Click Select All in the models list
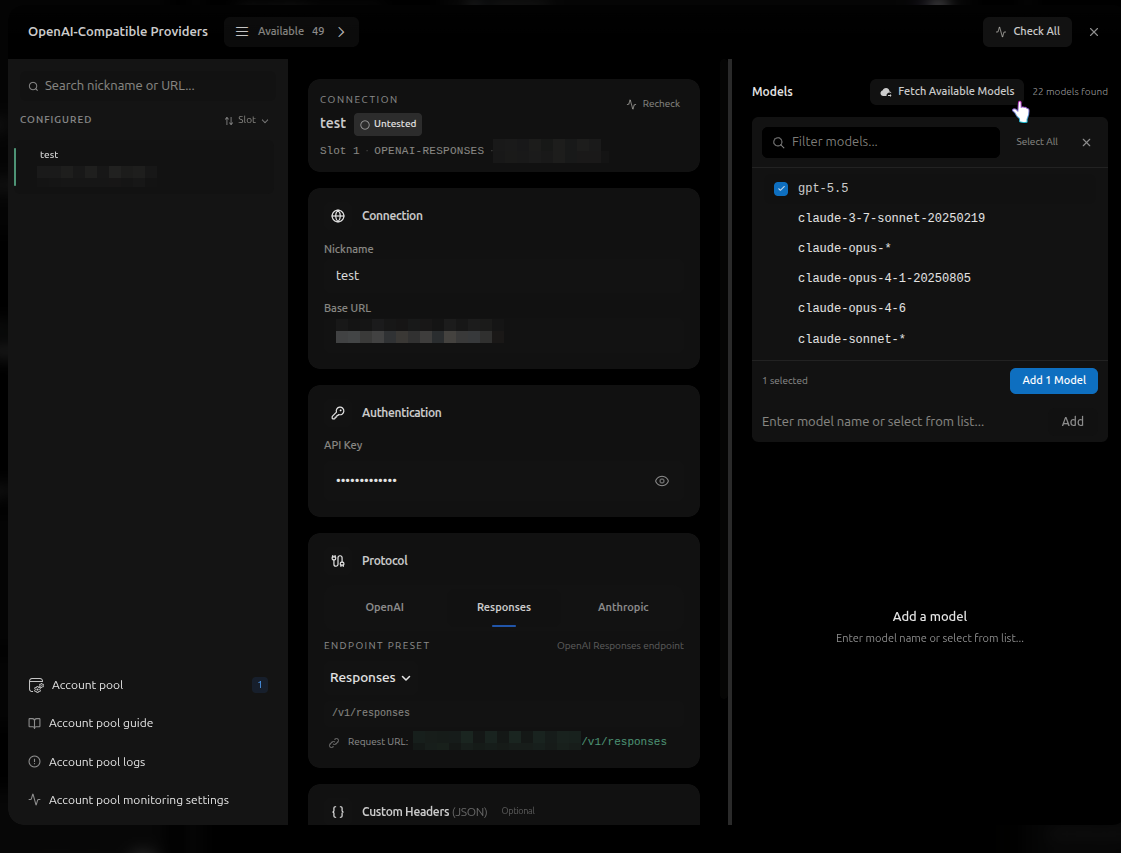The image size is (1121, 853). pos(1037,142)
